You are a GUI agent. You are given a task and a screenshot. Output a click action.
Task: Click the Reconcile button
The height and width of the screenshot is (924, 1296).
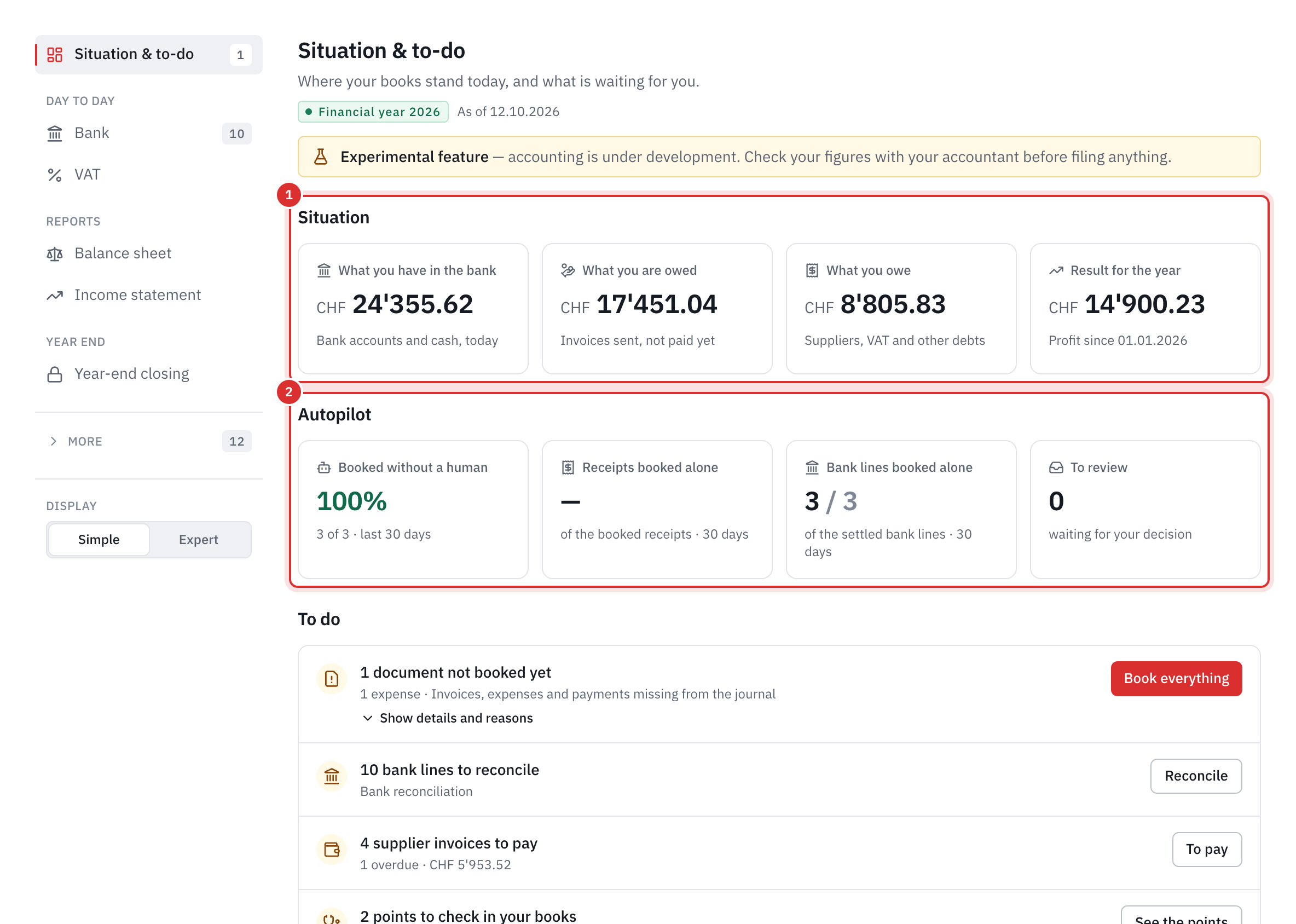pos(1196,776)
